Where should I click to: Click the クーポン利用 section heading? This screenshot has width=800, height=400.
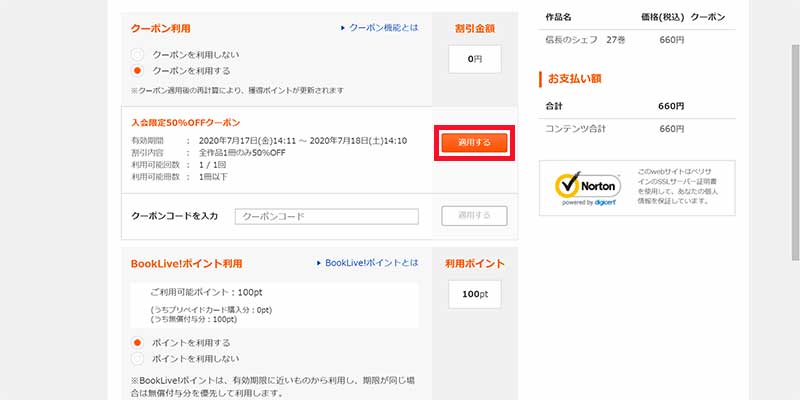pos(161,28)
